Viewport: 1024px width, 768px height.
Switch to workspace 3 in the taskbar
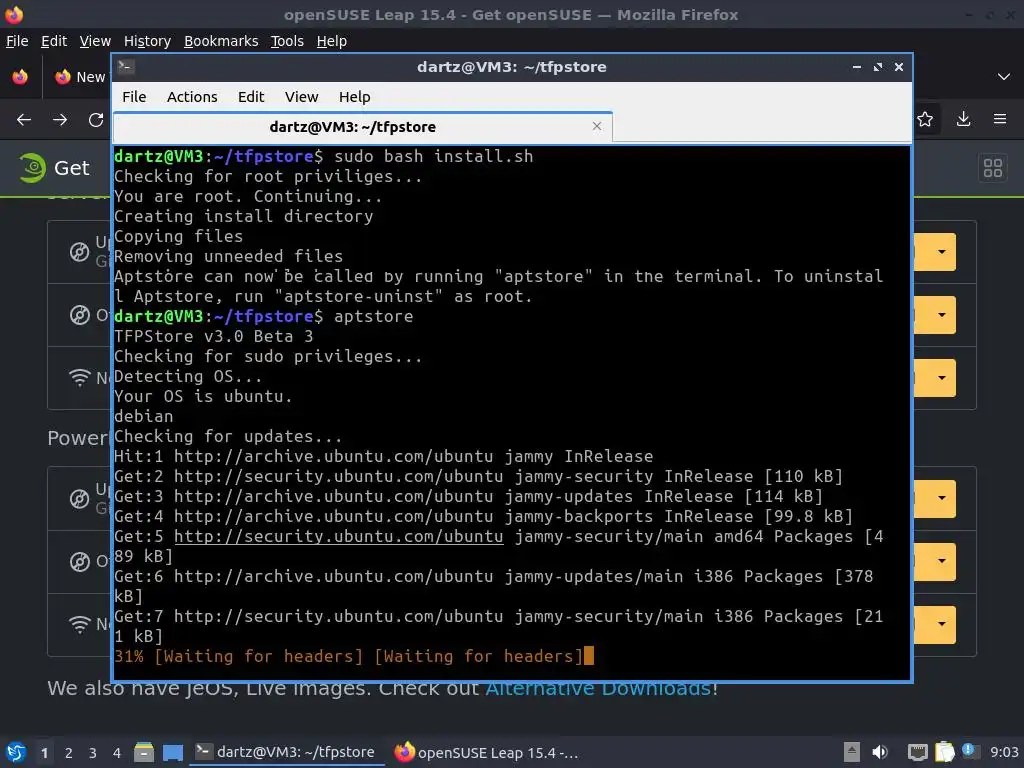pos(93,753)
